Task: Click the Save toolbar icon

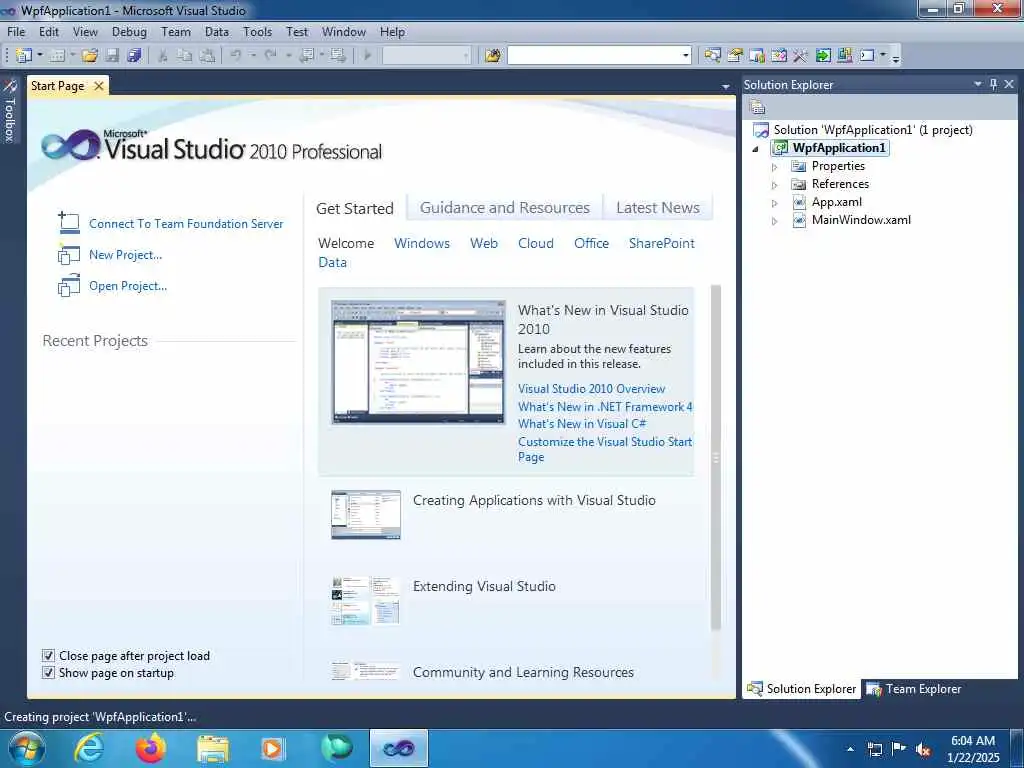Action: [112, 56]
